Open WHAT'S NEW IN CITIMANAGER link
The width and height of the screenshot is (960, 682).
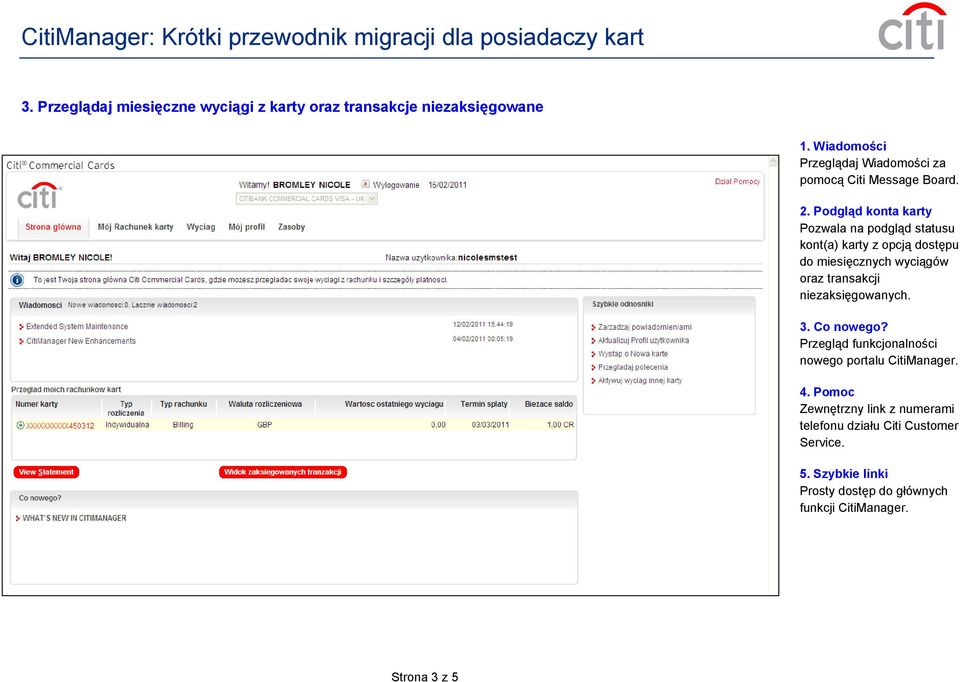click(75, 518)
